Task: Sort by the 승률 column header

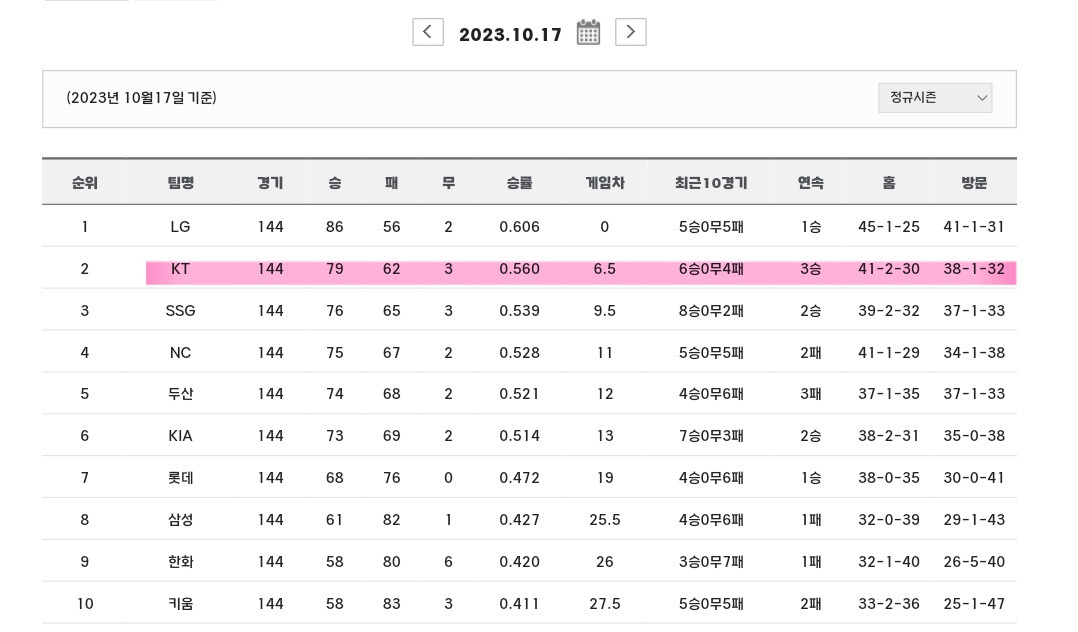Action: point(519,183)
